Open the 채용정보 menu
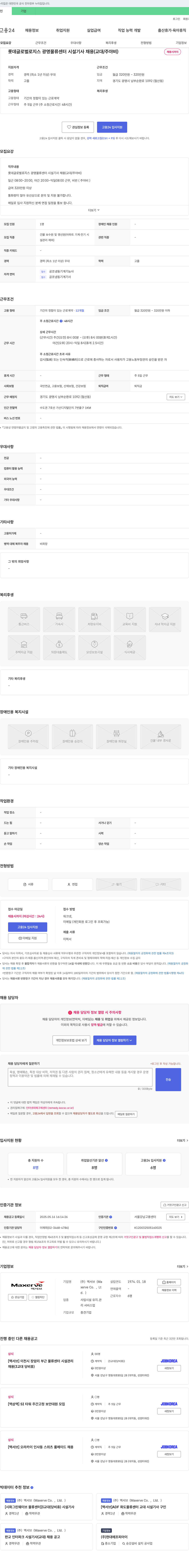Screen dimensions: 189x1568 tap(32, 30)
